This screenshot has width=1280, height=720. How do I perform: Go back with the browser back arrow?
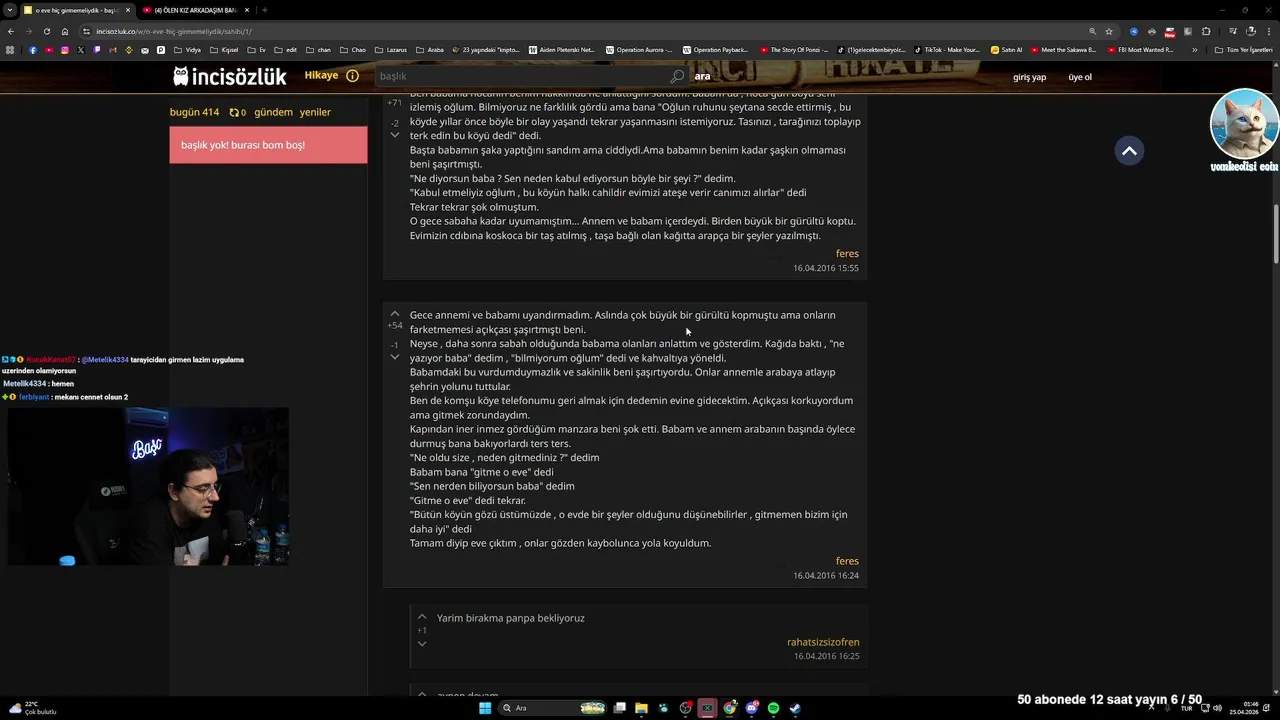pos(11,31)
